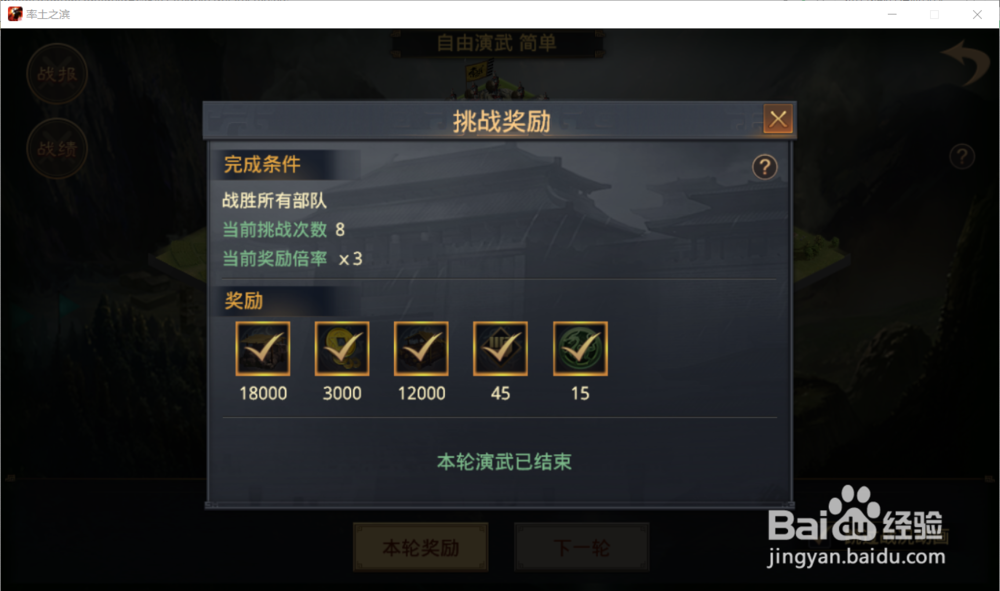Select the 3000 coin reward icon
1000x591 pixels.
pos(342,349)
